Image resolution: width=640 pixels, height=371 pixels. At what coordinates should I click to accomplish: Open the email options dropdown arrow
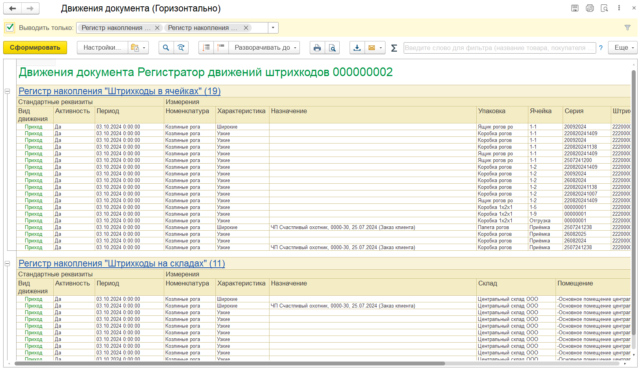coord(381,48)
